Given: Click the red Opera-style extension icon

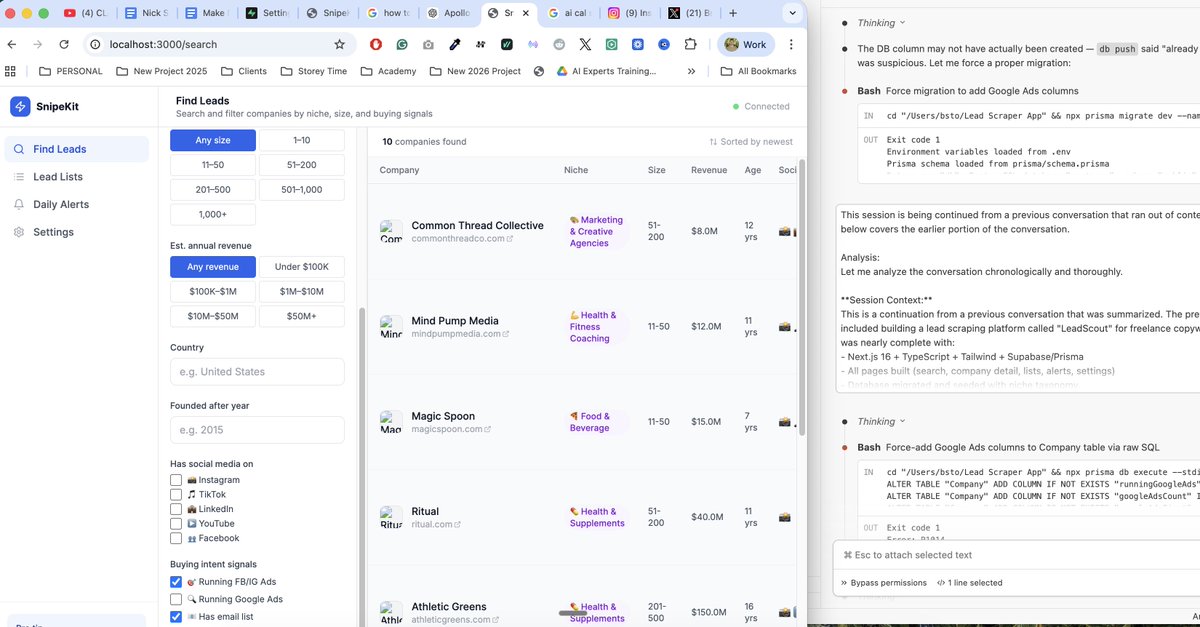Looking at the screenshot, I should click(376, 44).
